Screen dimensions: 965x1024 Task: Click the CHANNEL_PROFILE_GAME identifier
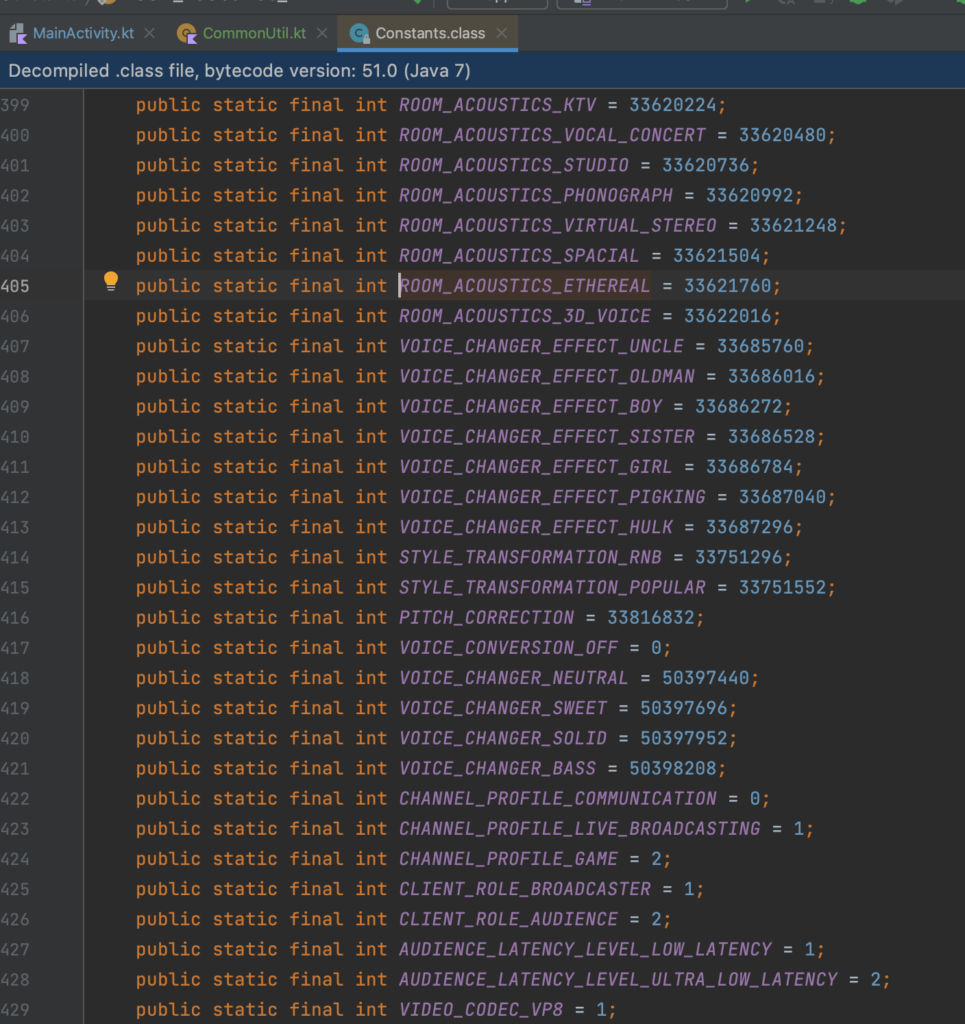pyautogui.click(x=508, y=859)
